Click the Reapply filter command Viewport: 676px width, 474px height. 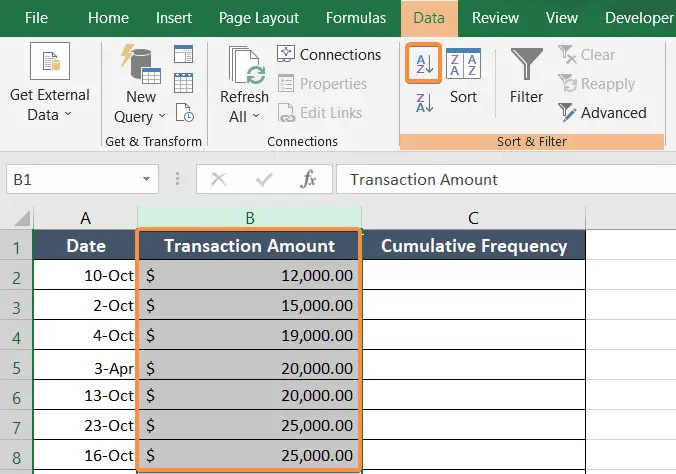coord(597,84)
